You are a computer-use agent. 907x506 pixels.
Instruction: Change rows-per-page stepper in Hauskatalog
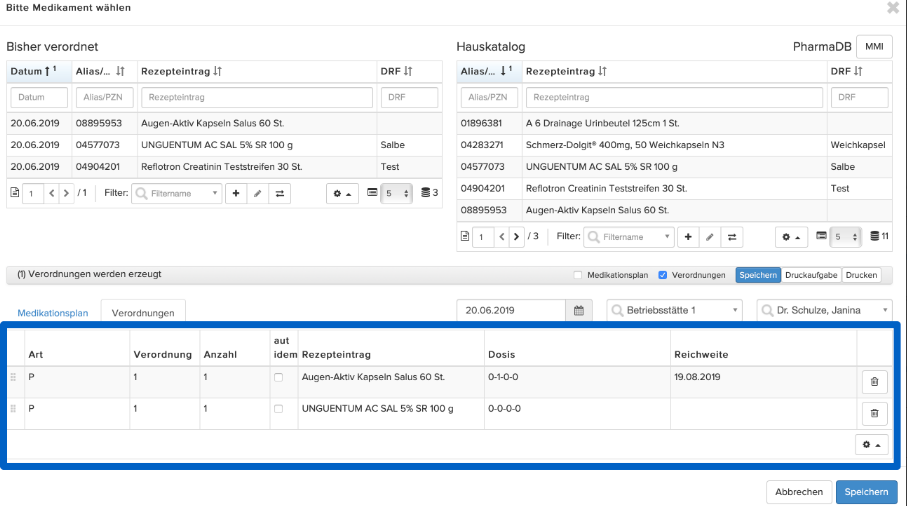coord(845,237)
